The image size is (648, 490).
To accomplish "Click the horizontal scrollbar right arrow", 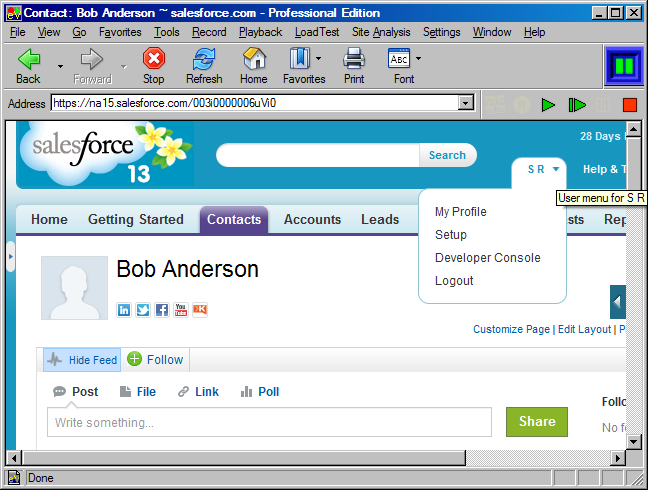I will coord(618,458).
